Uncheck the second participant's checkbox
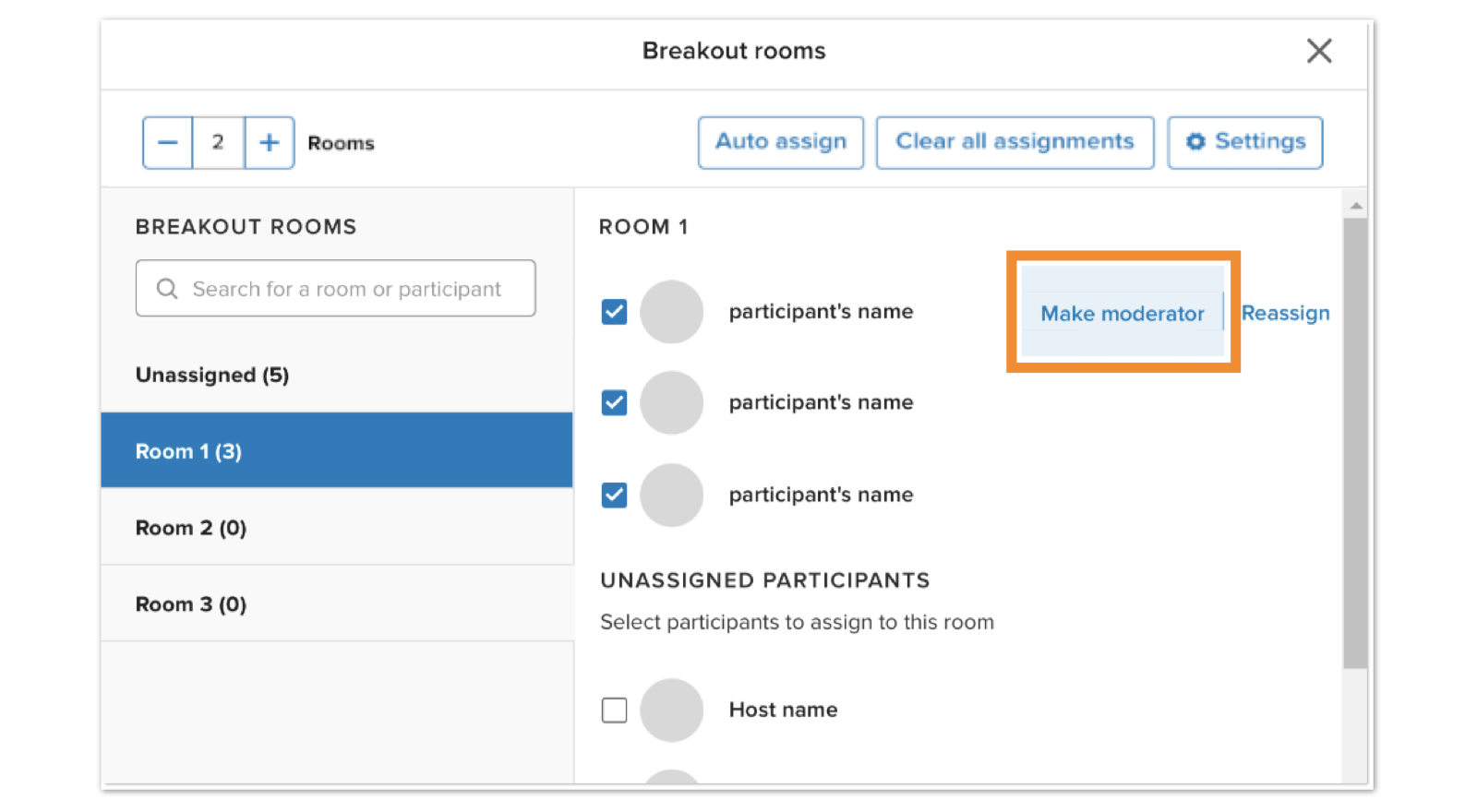This screenshot has width=1477, height=812. [x=614, y=403]
